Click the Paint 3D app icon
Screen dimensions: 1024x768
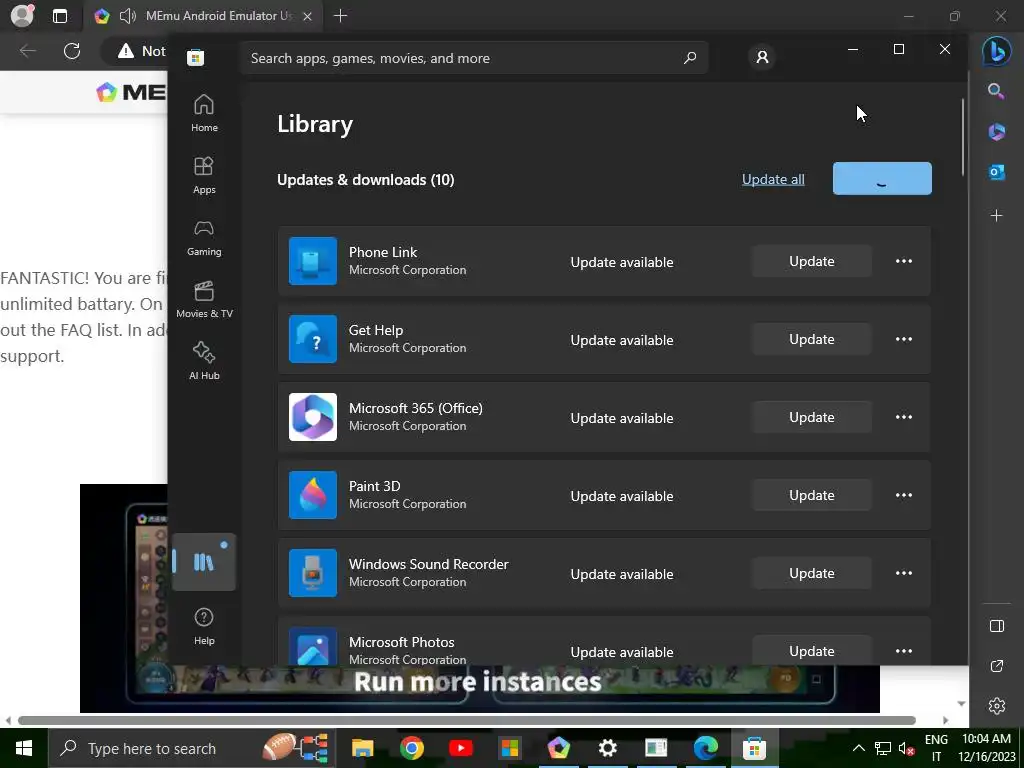(x=313, y=495)
